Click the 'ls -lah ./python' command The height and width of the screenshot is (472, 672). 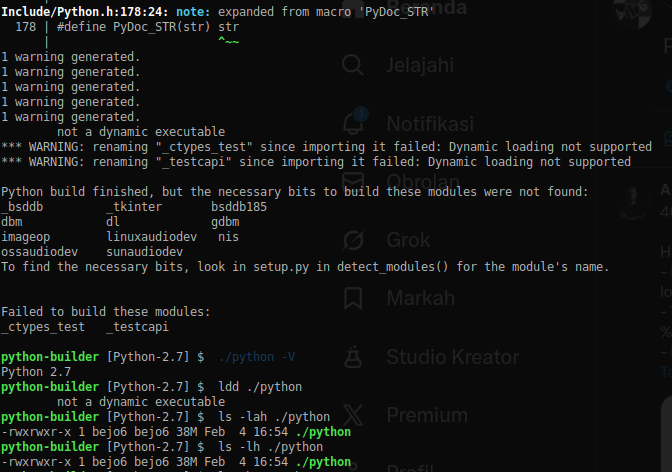(274, 417)
